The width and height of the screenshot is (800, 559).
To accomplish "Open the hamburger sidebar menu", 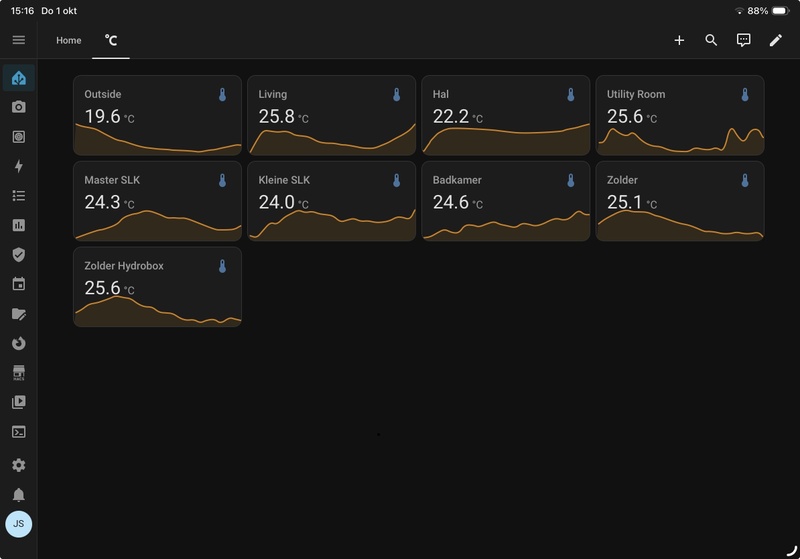I will [x=19, y=40].
